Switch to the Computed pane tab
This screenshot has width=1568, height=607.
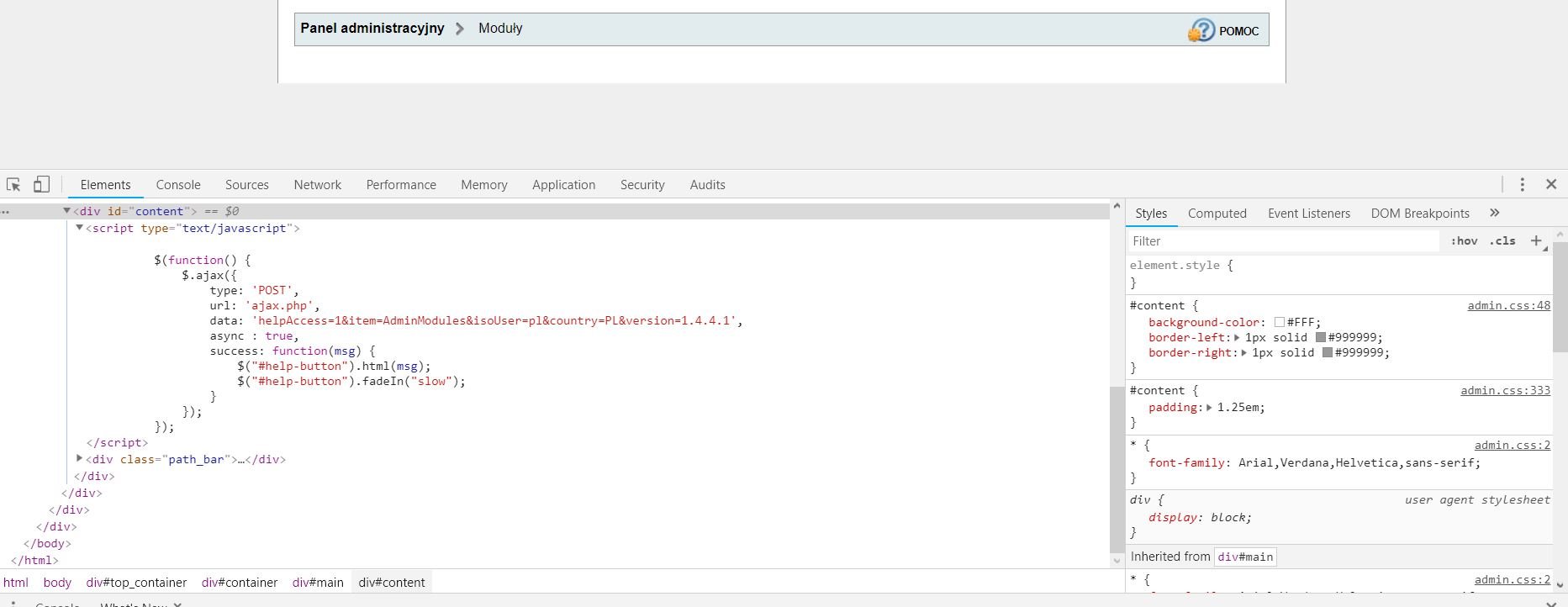click(x=1217, y=214)
